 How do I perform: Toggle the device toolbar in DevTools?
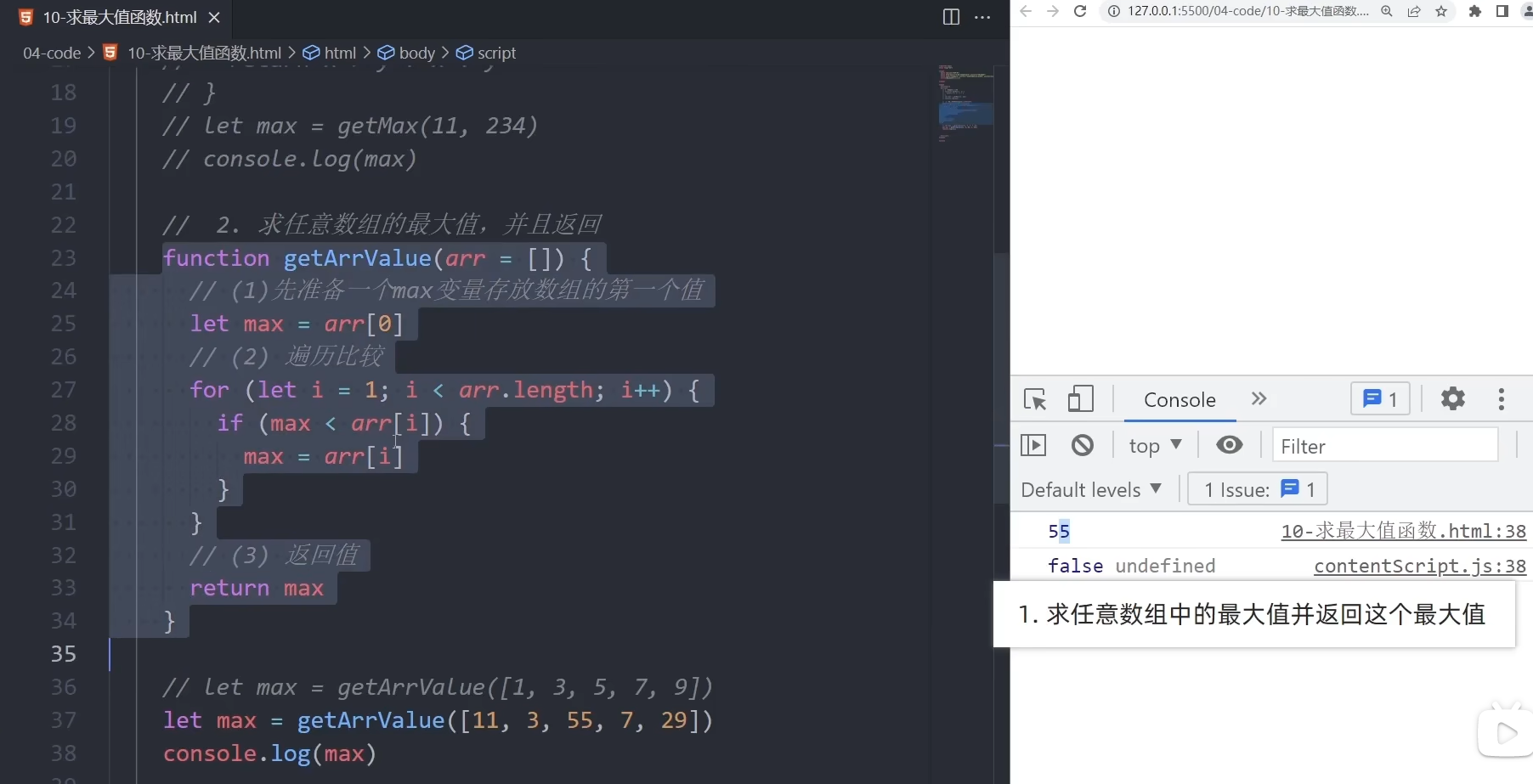tap(1080, 399)
